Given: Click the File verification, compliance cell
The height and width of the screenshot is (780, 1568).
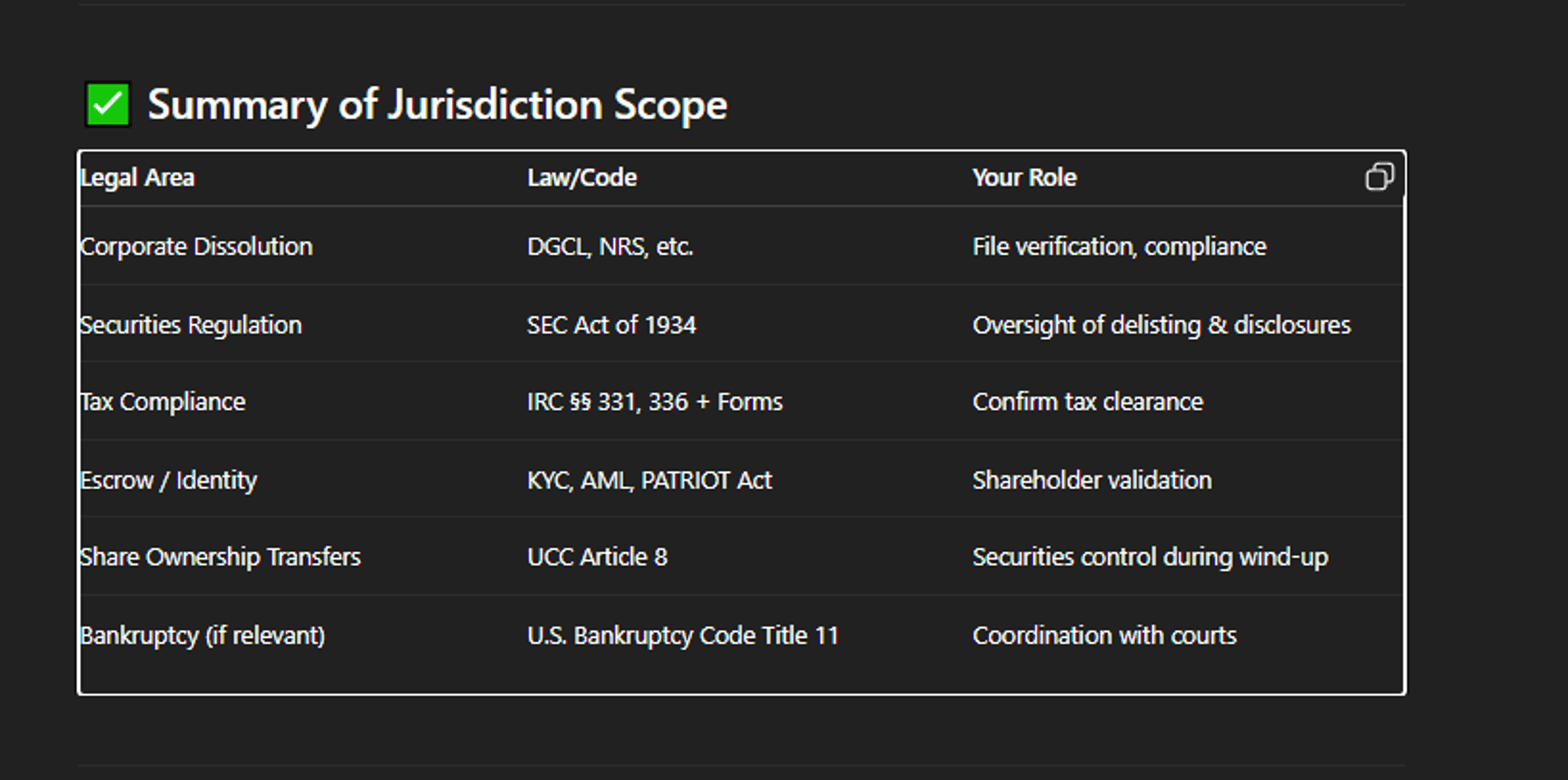Looking at the screenshot, I should pyautogui.click(x=1119, y=247).
